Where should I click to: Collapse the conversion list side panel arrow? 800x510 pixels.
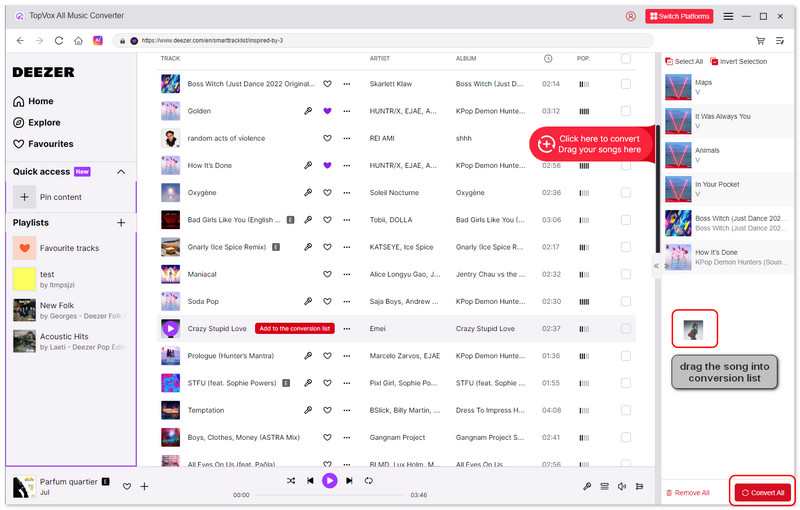656,266
